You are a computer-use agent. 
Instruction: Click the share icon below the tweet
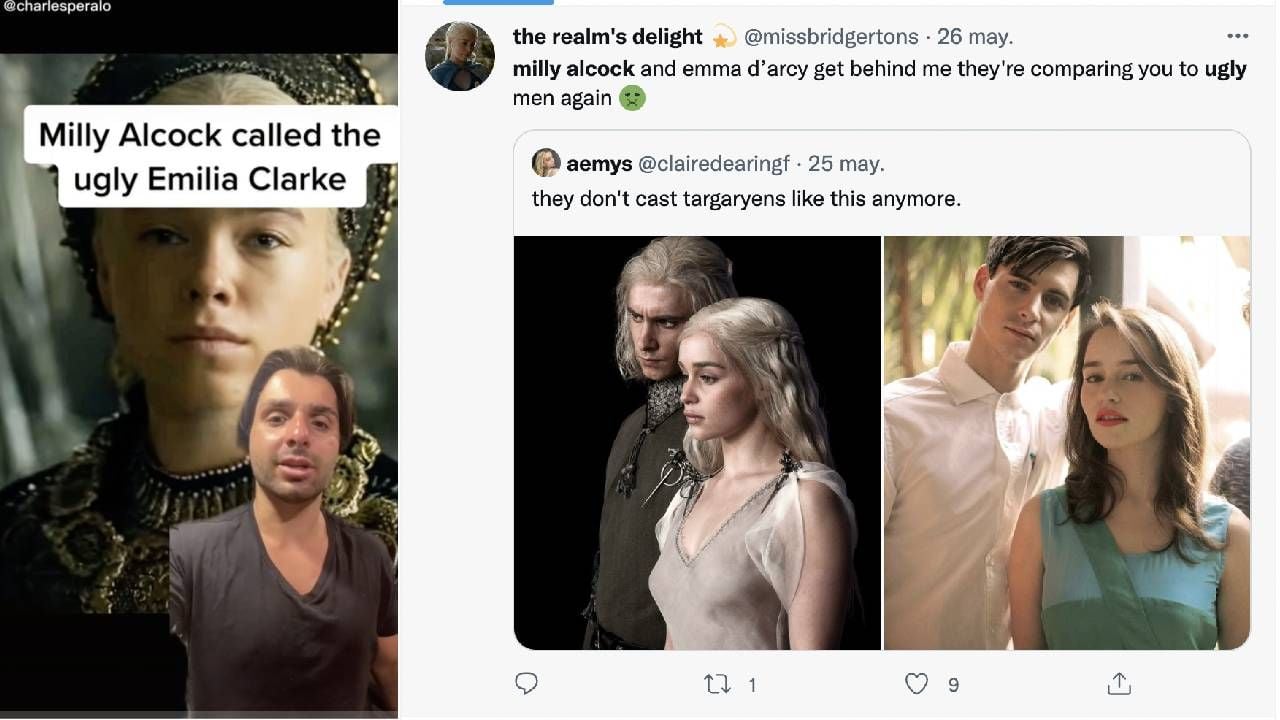[x=1119, y=684]
